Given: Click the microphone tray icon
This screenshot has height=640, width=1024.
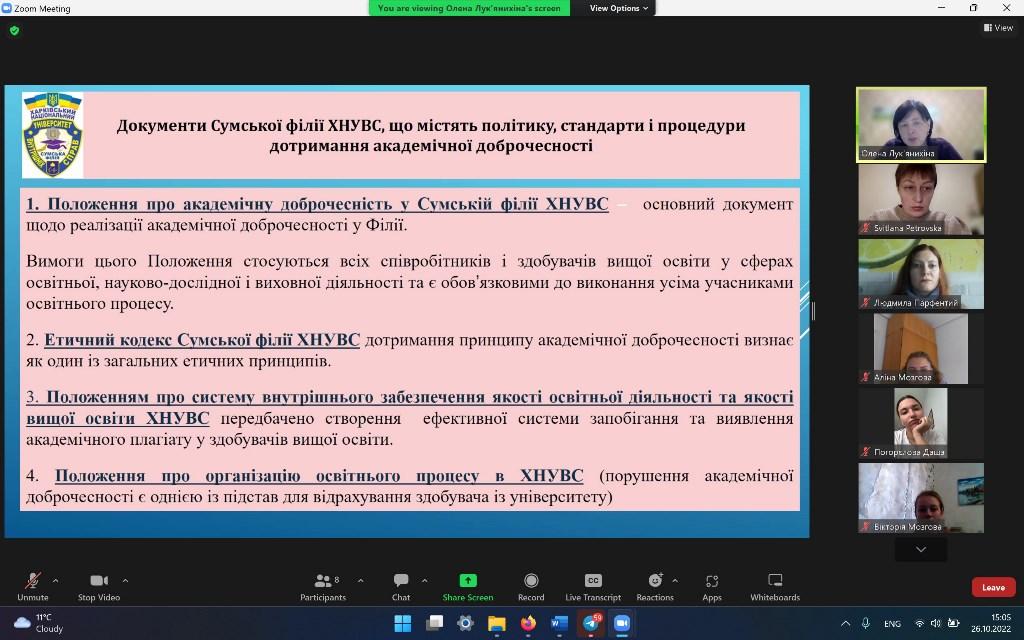Looking at the screenshot, I should pos(866,624).
